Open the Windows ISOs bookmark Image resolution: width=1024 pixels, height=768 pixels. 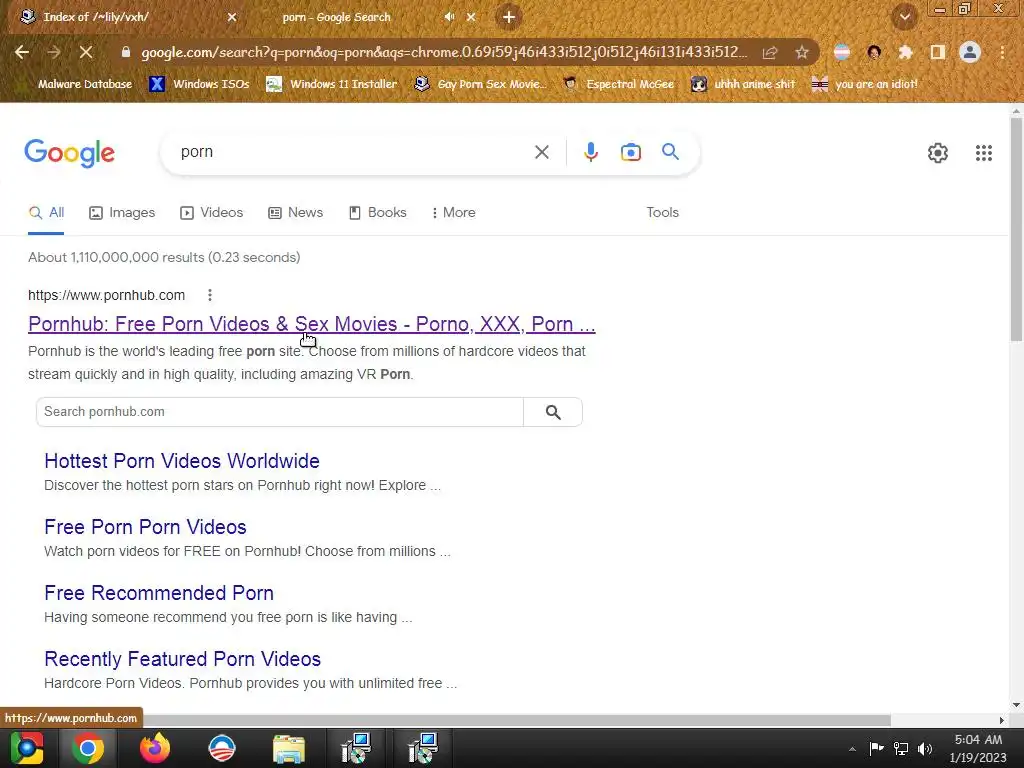(x=199, y=84)
